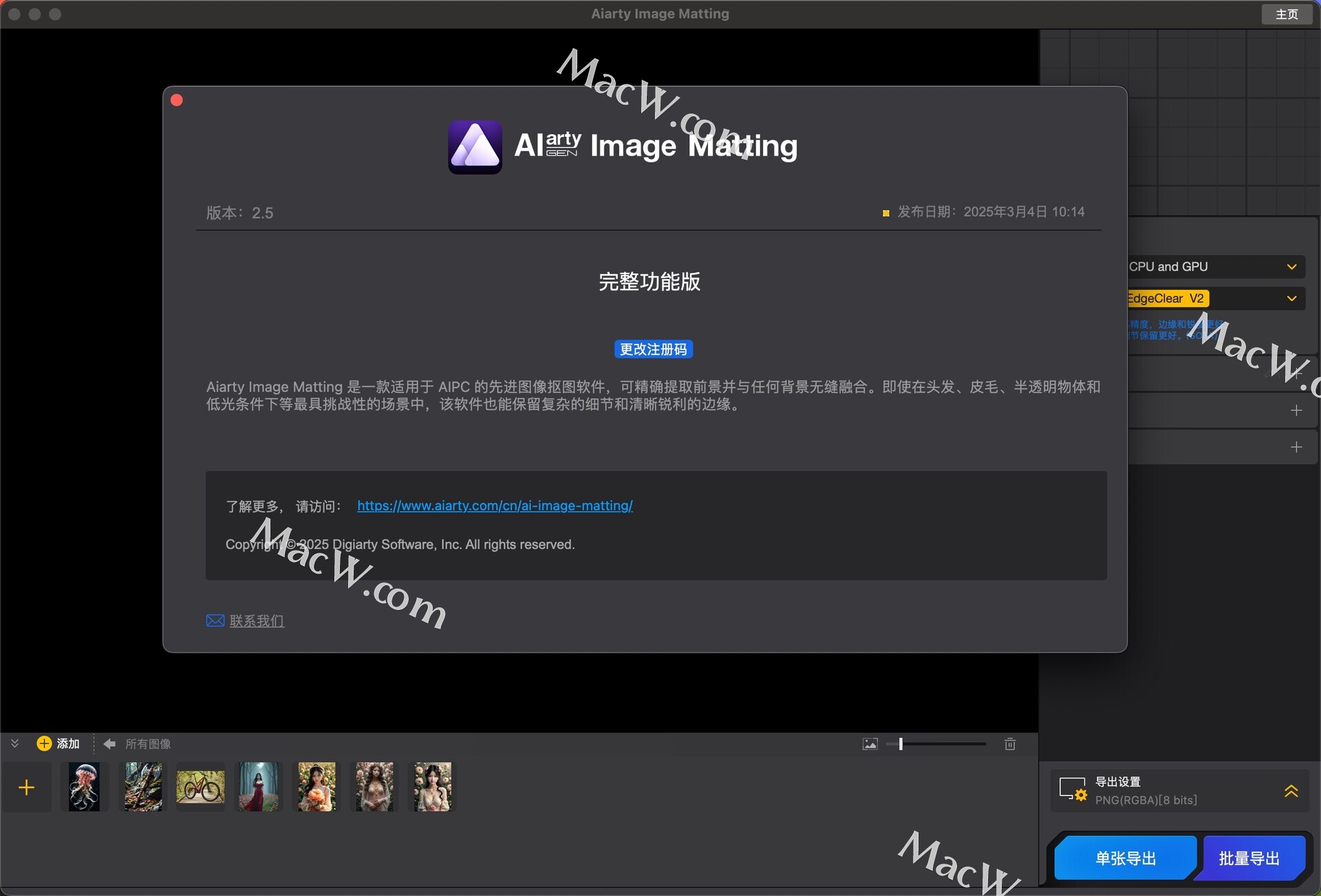Expand the 导出设置 panel chevron
This screenshot has height=896, width=1321.
(1291, 791)
